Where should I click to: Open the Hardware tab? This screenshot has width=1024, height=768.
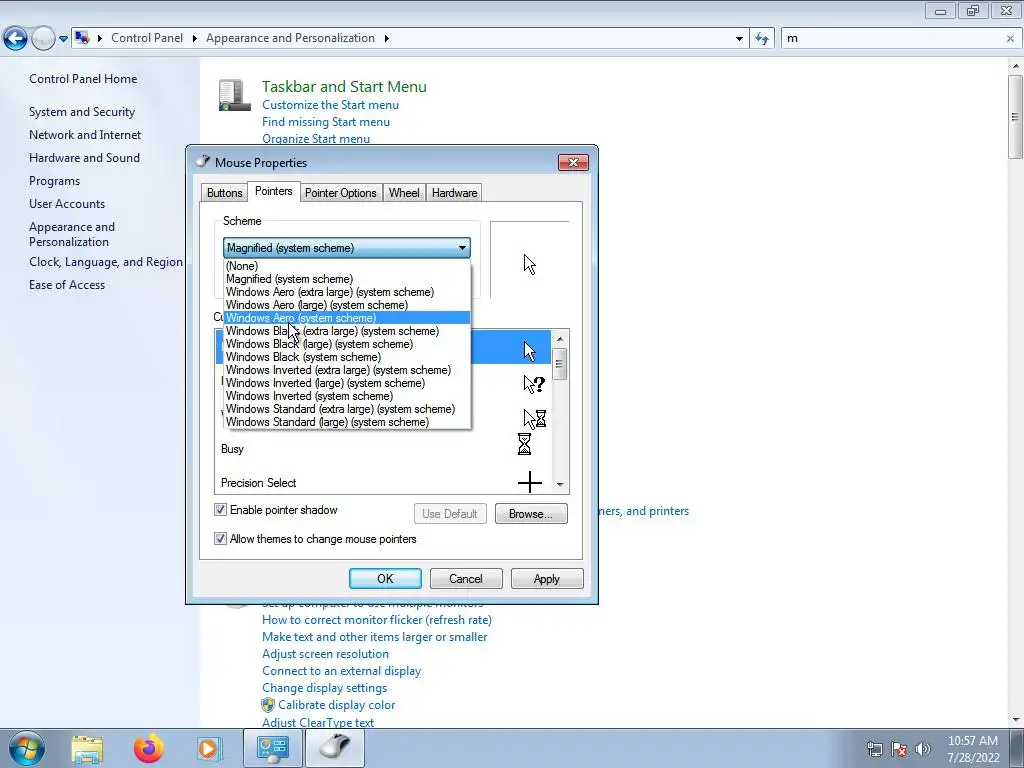pyautogui.click(x=455, y=193)
